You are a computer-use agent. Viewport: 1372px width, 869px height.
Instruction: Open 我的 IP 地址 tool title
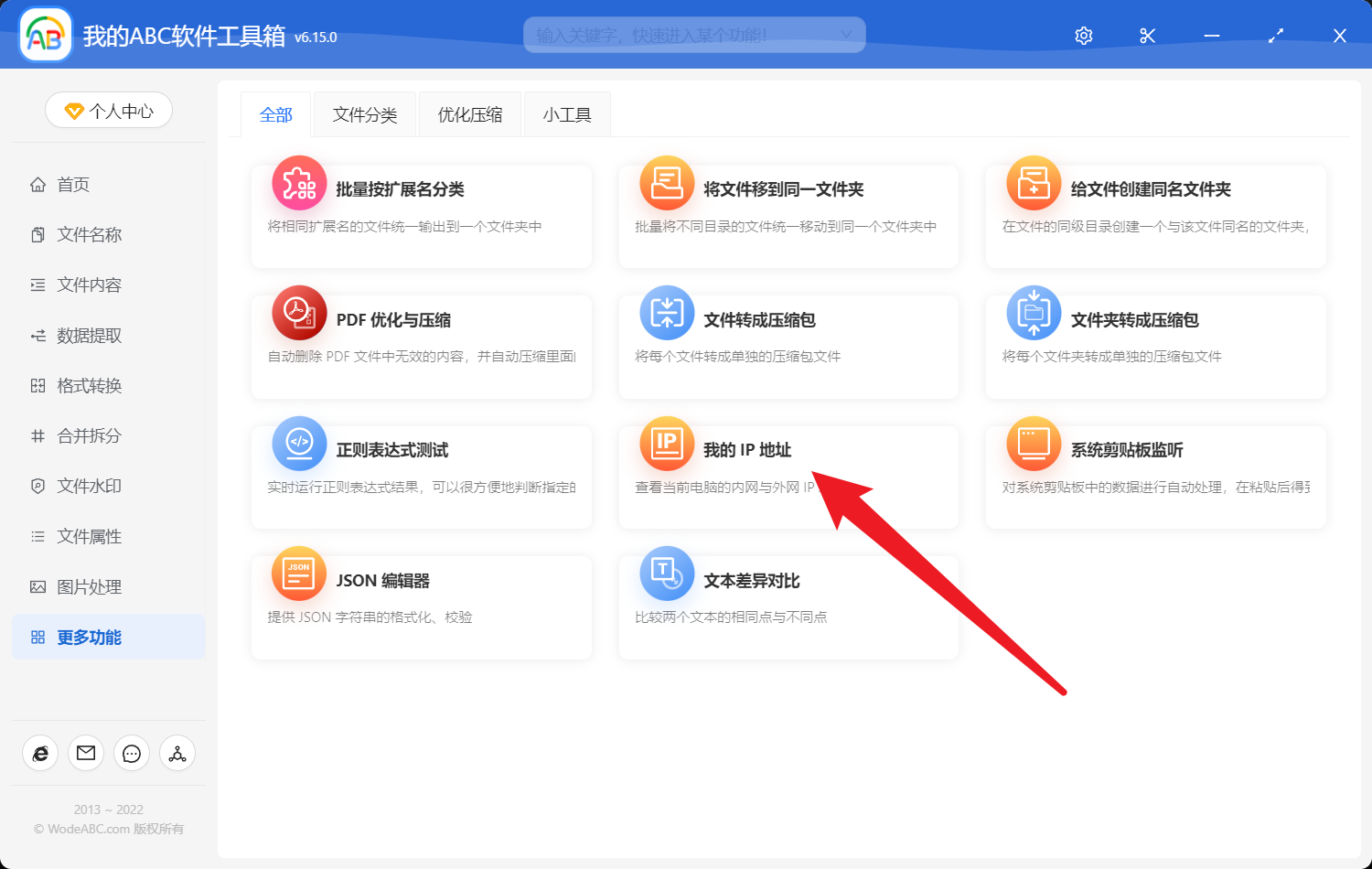pyautogui.click(x=747, y=450)
